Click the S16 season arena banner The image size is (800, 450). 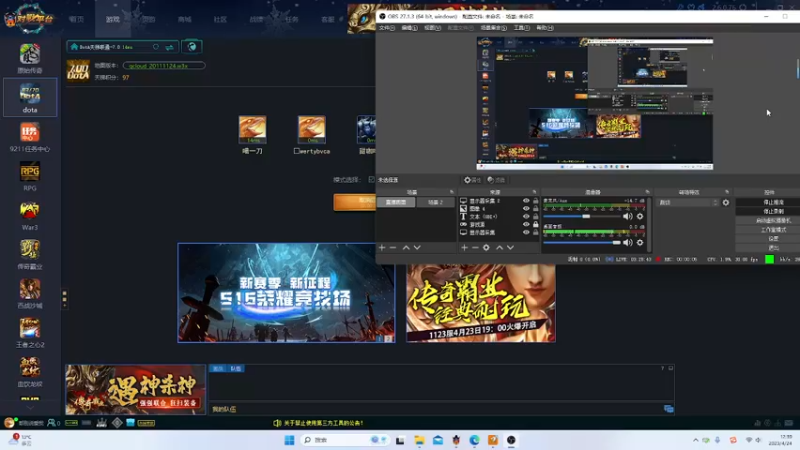click(286, 293)
